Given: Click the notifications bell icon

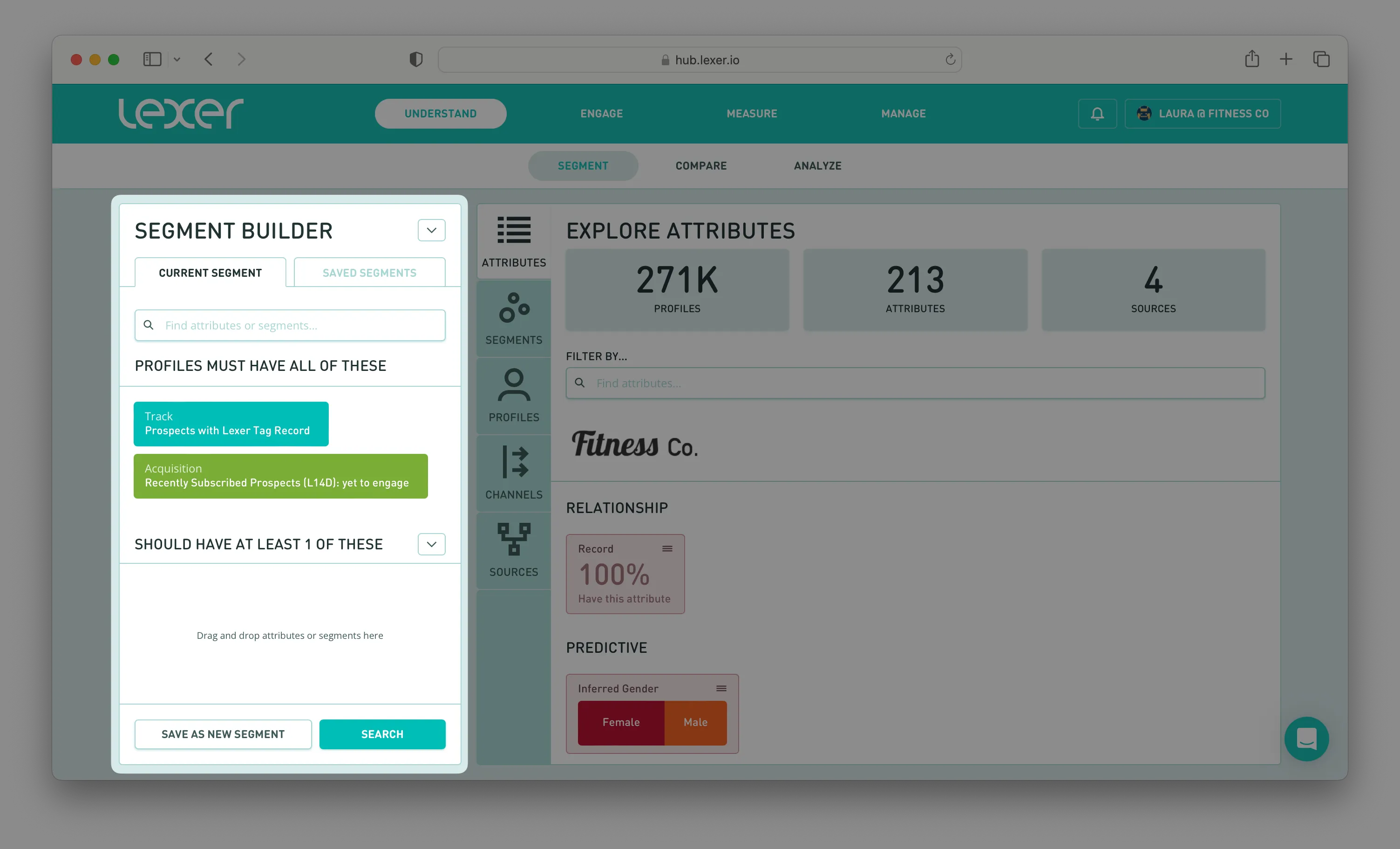Looking at the screenshot, I should [x=1097, y=114].
